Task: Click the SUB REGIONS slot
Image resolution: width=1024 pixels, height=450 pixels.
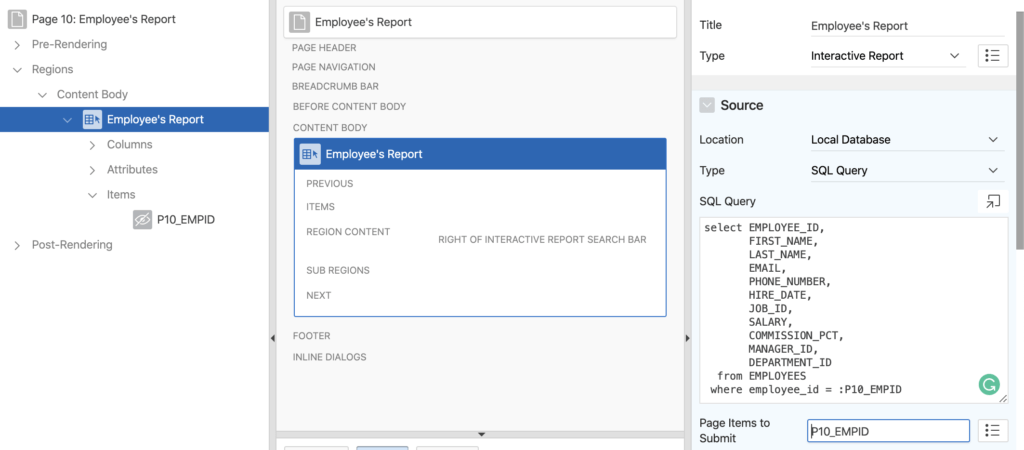Action: (x=338, y=270)
